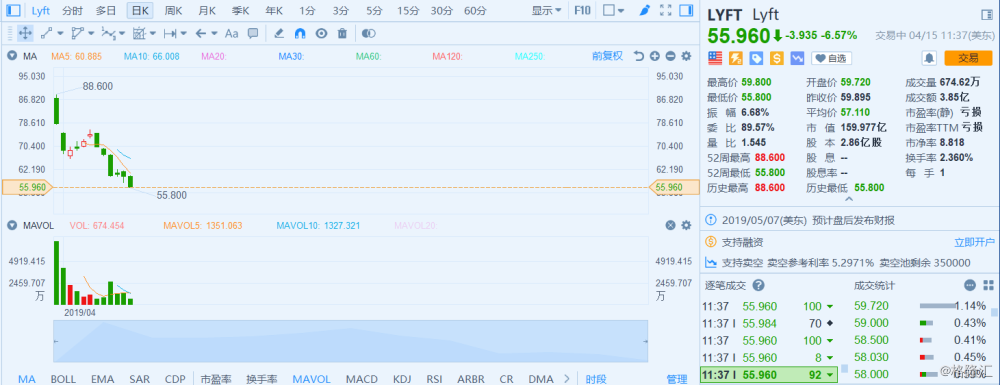Open wave tool options arrow
Screen dimensions: 1000x385
[122, 33]
